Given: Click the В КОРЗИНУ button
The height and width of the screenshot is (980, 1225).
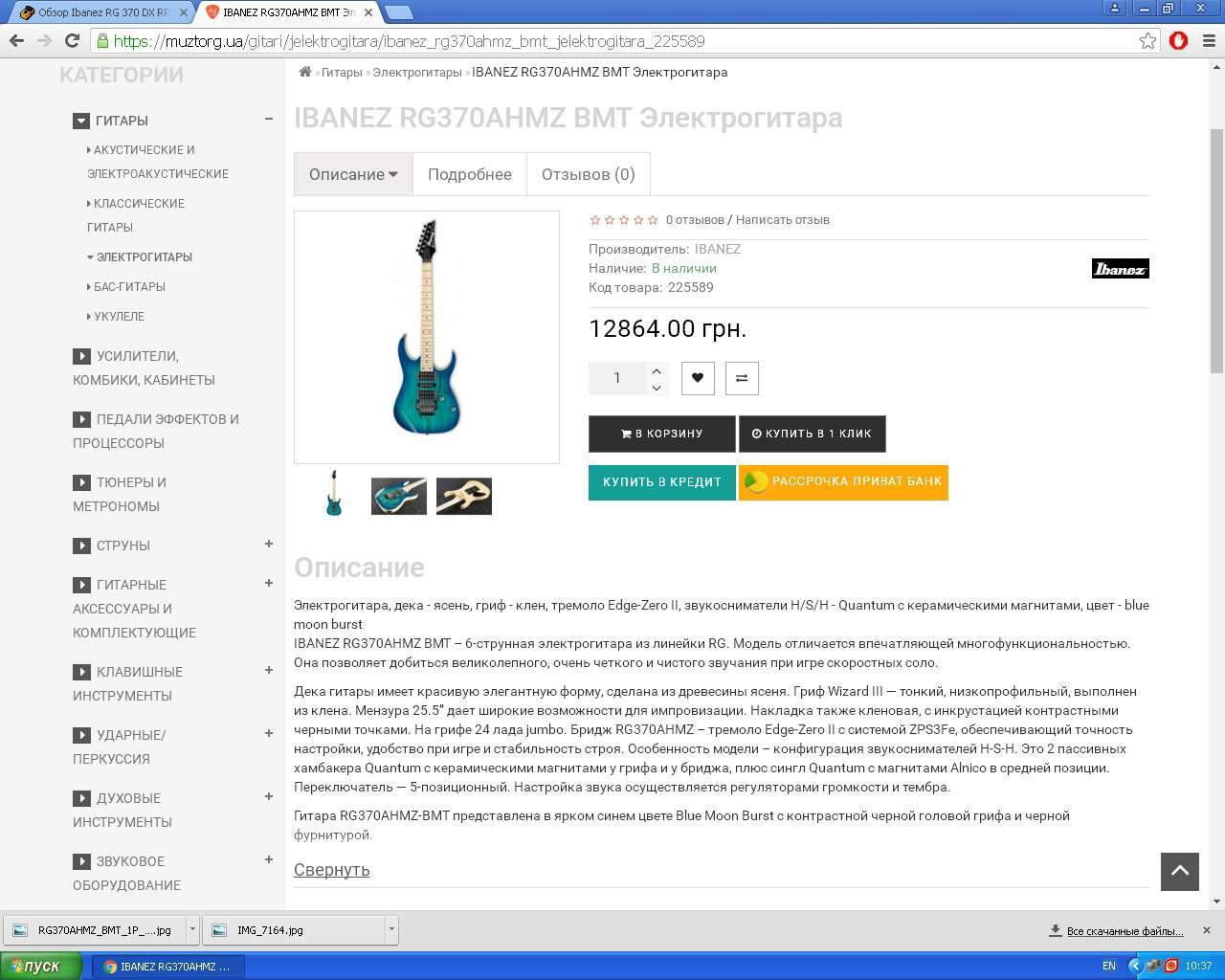Looking at the screenshot, I should click(662, 434).
